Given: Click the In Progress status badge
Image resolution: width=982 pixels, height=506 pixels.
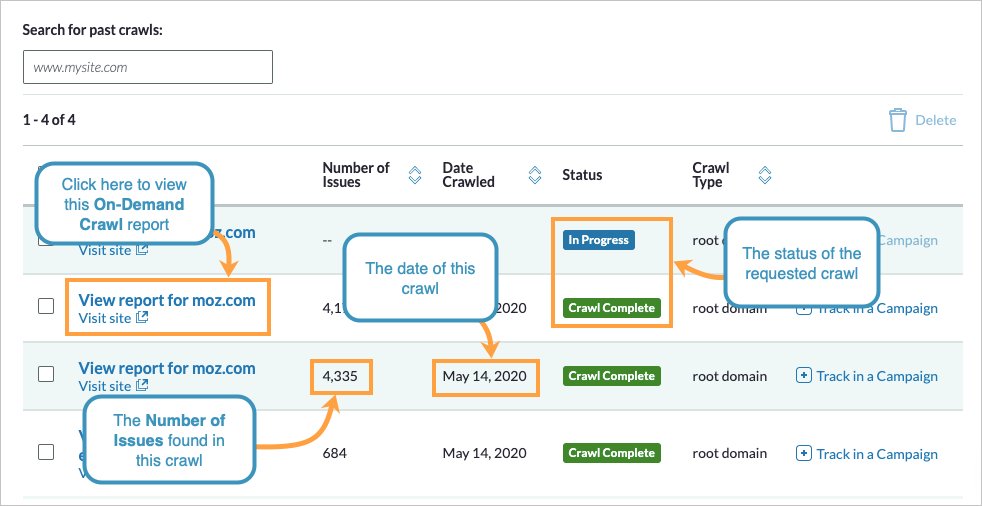Looking at the screenshot, I should (x=598, y=240).
